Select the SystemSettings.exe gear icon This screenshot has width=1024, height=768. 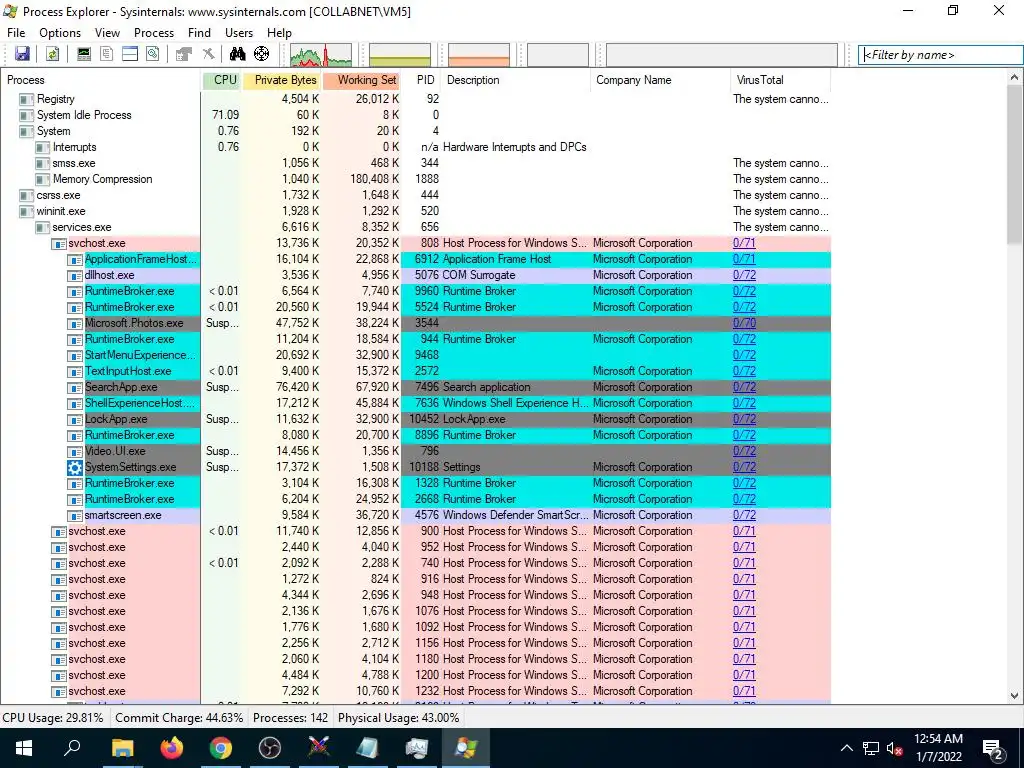(74, 467)
